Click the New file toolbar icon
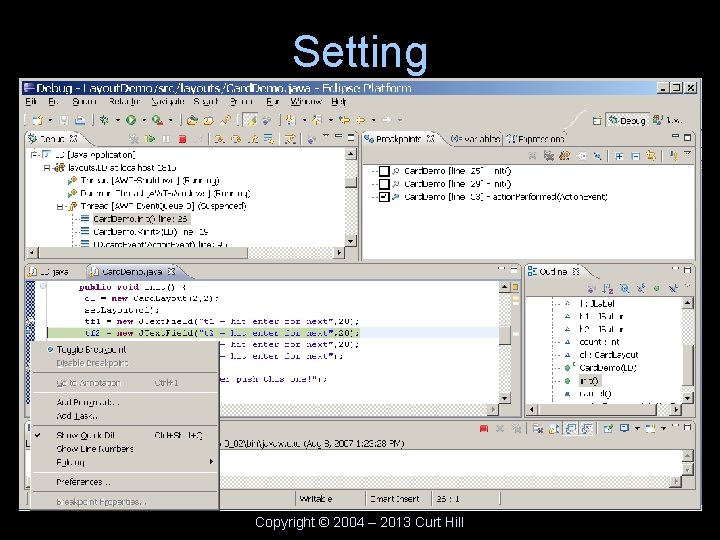Viewport: 720px width, 540px height. (x=37, y=120)
